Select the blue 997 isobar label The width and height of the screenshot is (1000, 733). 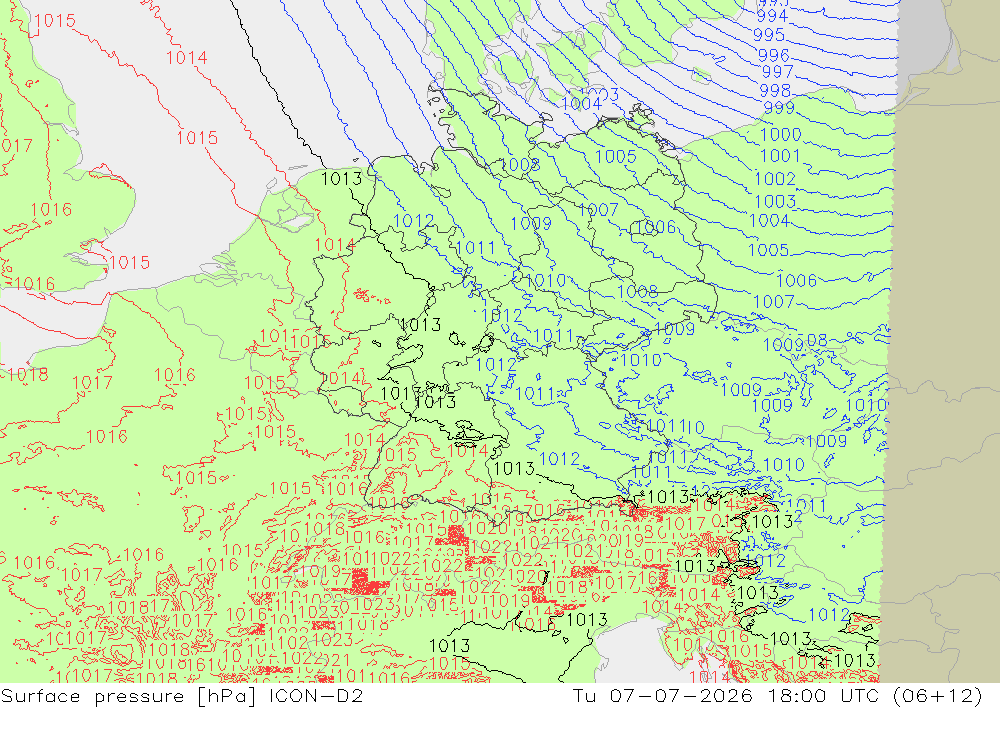tap(777, 72)
